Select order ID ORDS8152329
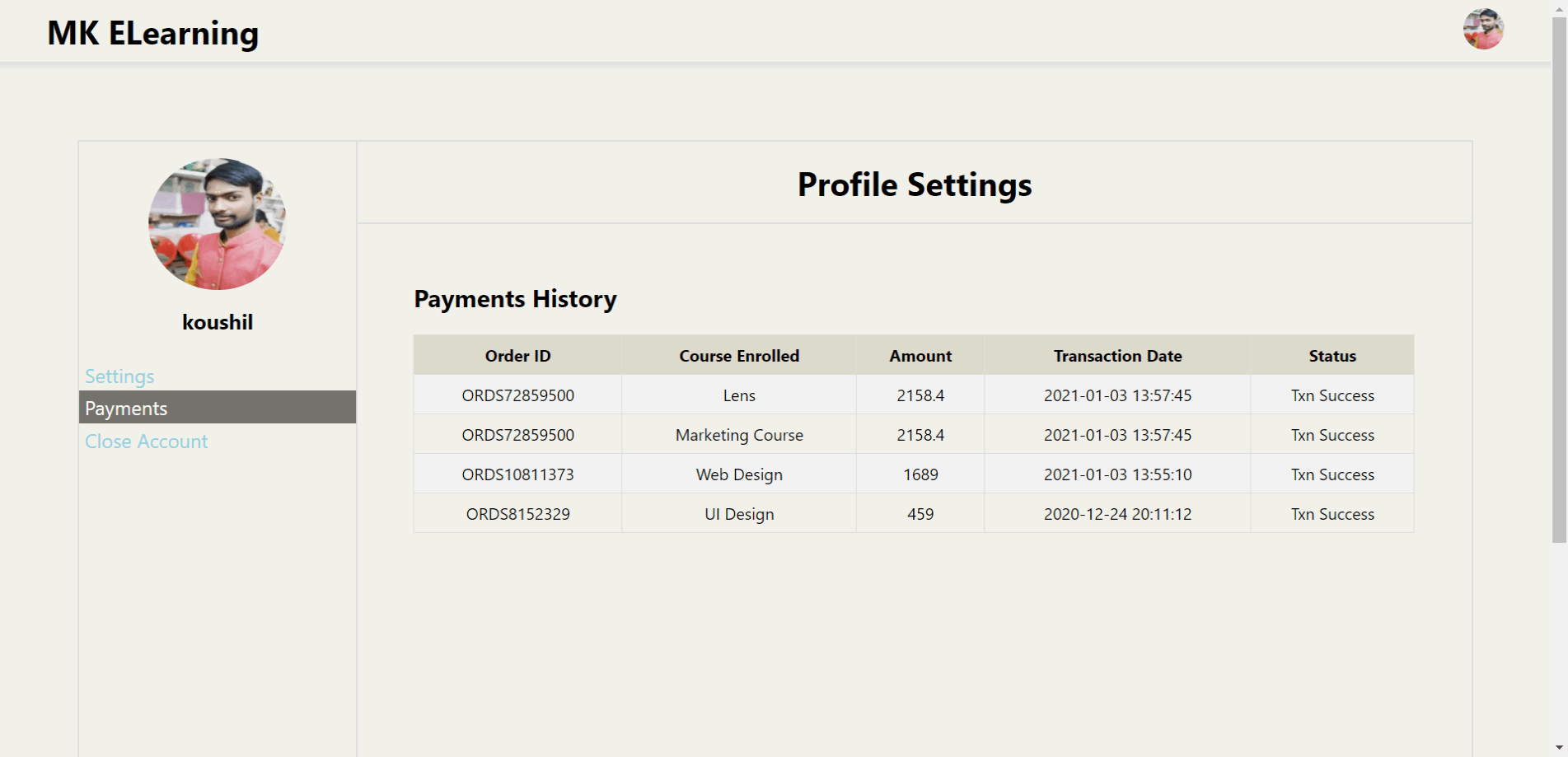 coord(517,514)
